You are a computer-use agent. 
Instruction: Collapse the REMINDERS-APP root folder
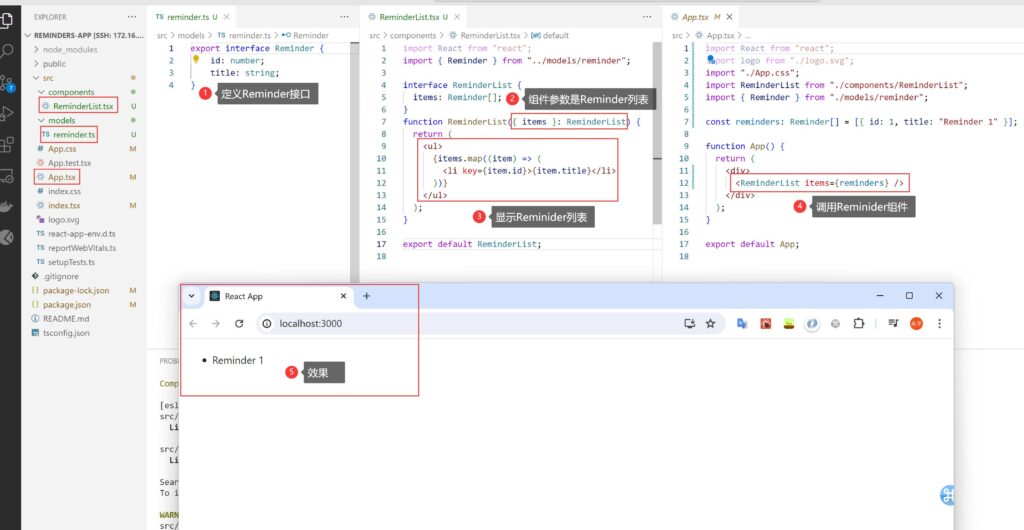(x=84, y=35)
